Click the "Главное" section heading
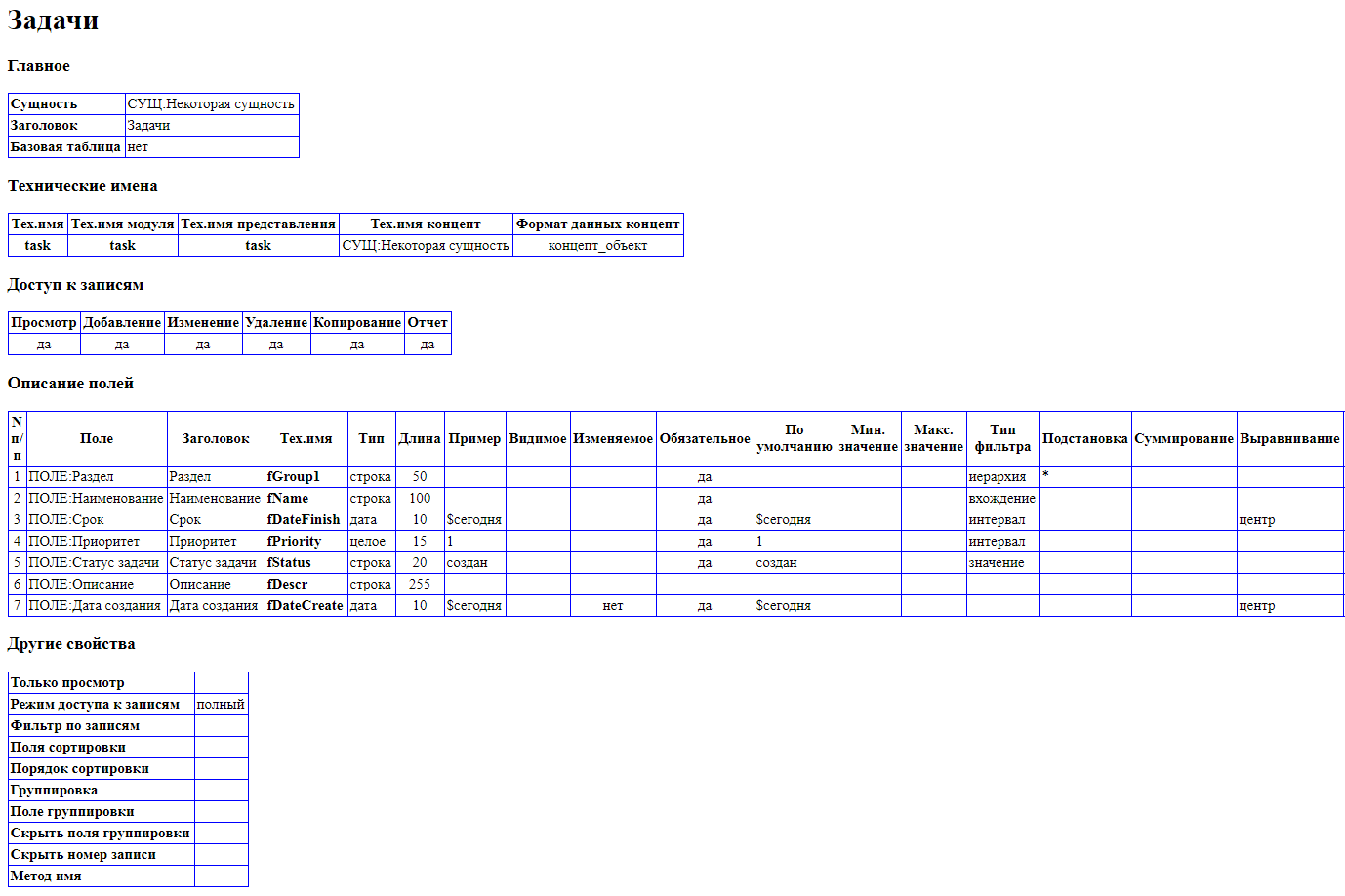This screenshot has height=896, width=1345. click(39, 66)
